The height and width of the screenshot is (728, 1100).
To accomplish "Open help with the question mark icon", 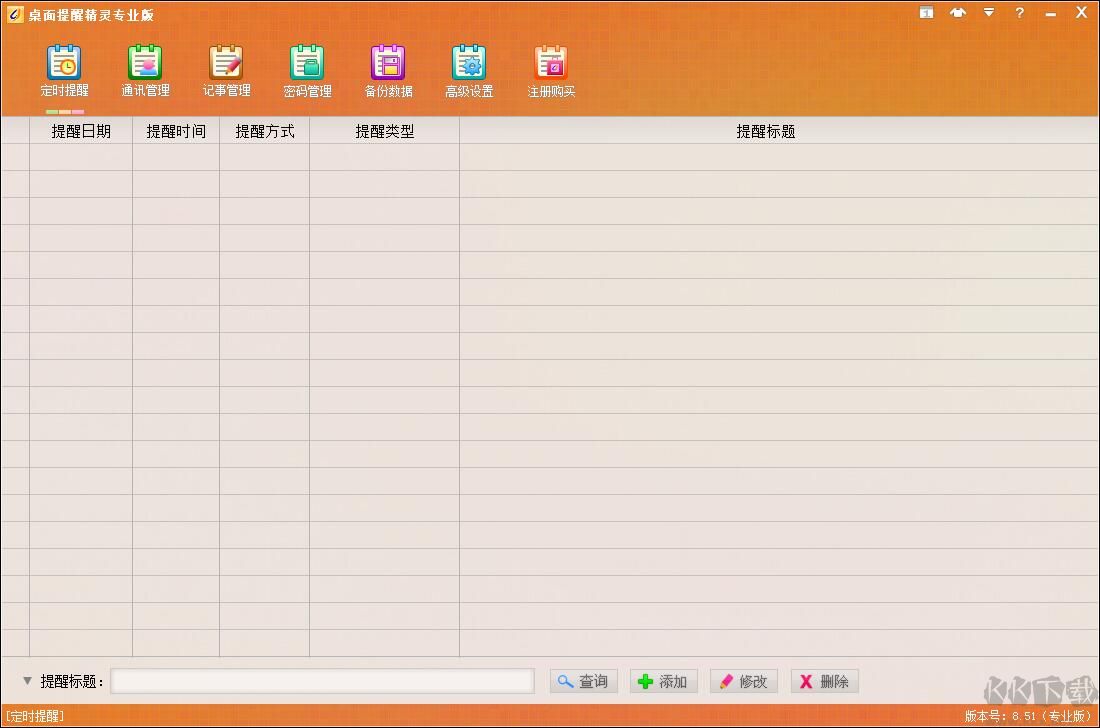I will 1018,13.
